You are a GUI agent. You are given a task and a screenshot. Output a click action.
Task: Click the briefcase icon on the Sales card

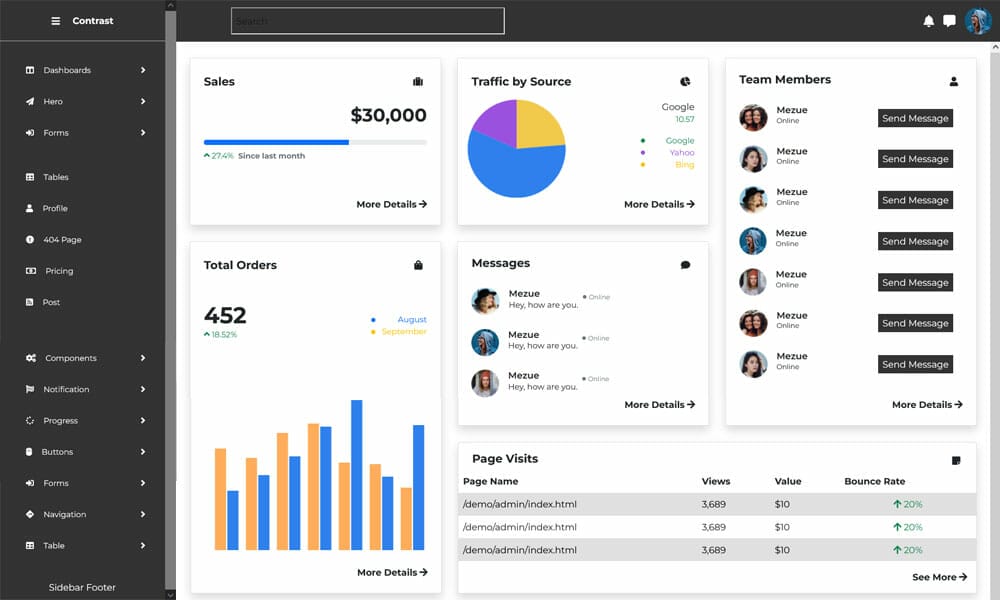pos(419,82)
